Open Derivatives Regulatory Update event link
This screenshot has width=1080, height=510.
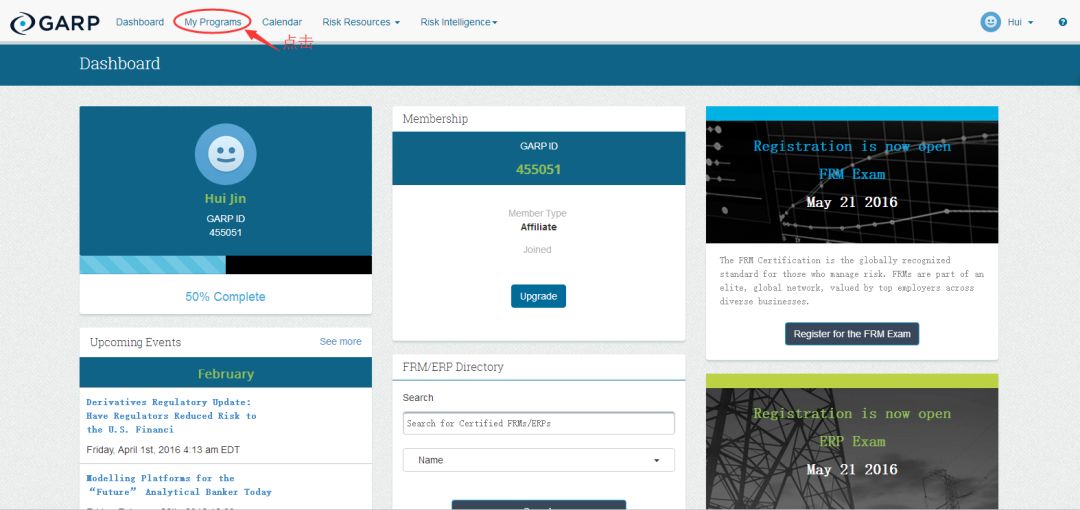tap(172, 416)
